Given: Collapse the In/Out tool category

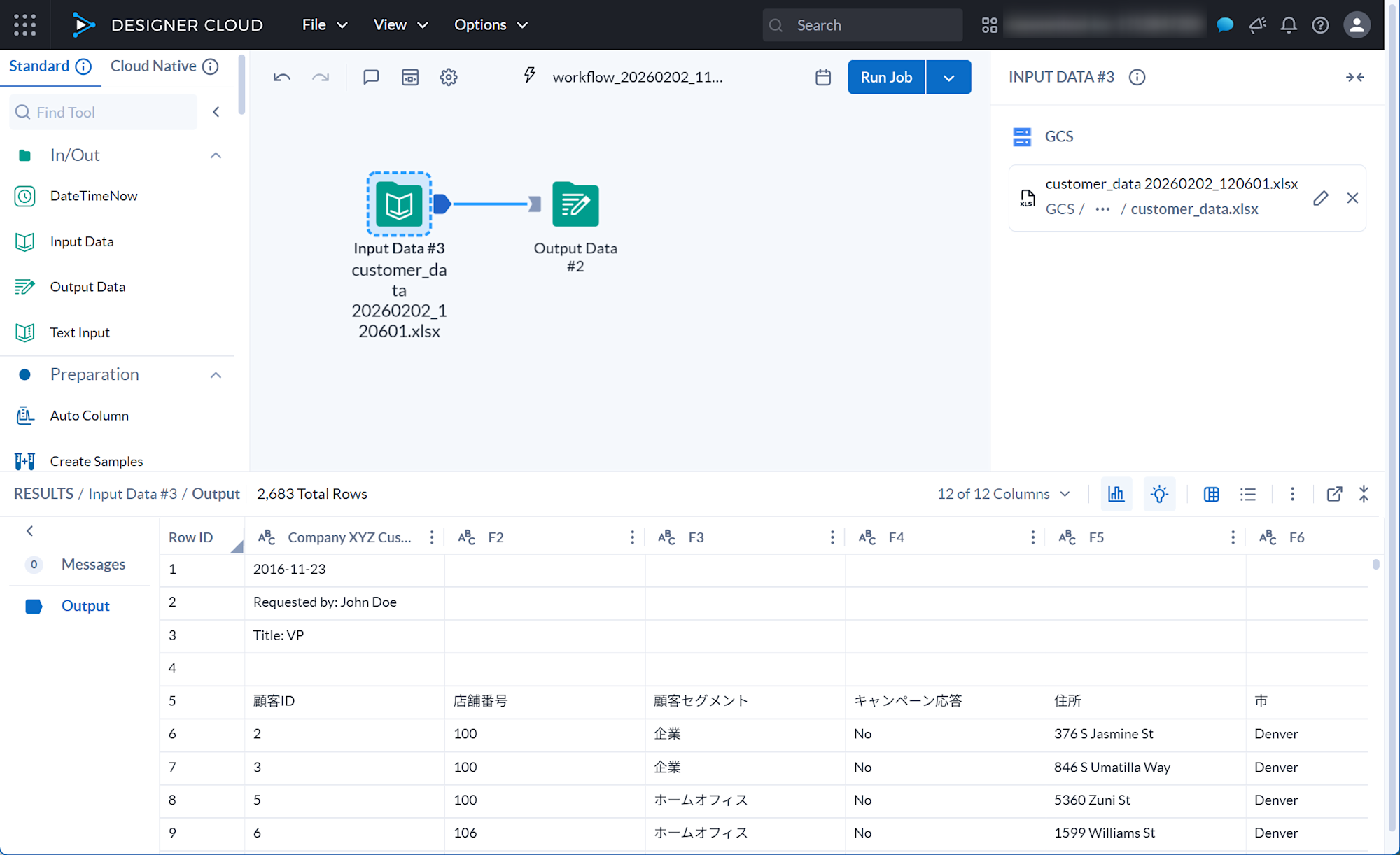Looking at the screenshot, I should (216, 155).
